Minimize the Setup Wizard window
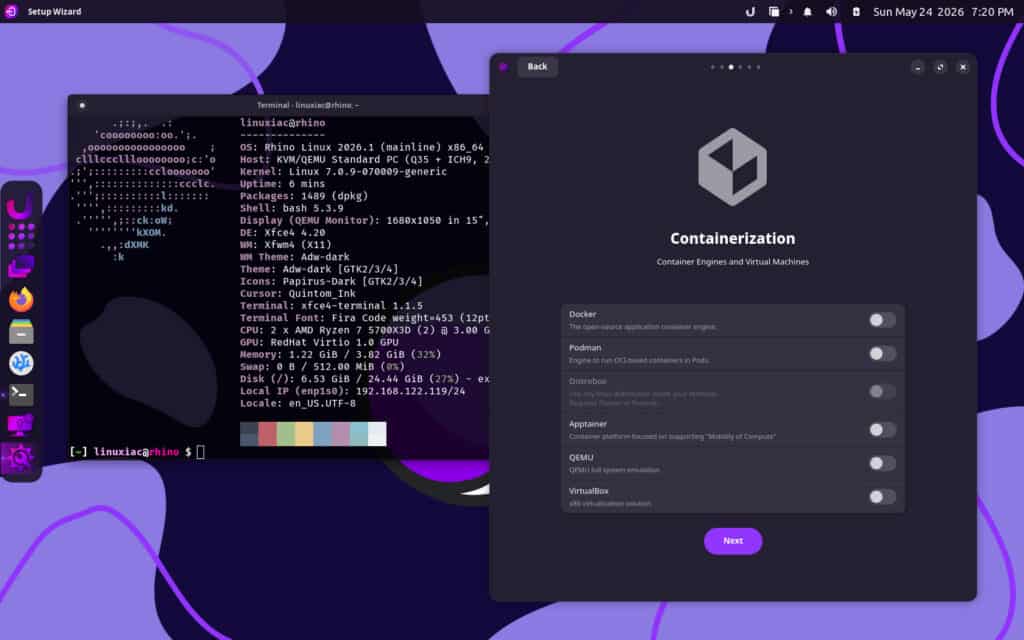This screenshot has width=1024, height=640. (x=918, y=67)
